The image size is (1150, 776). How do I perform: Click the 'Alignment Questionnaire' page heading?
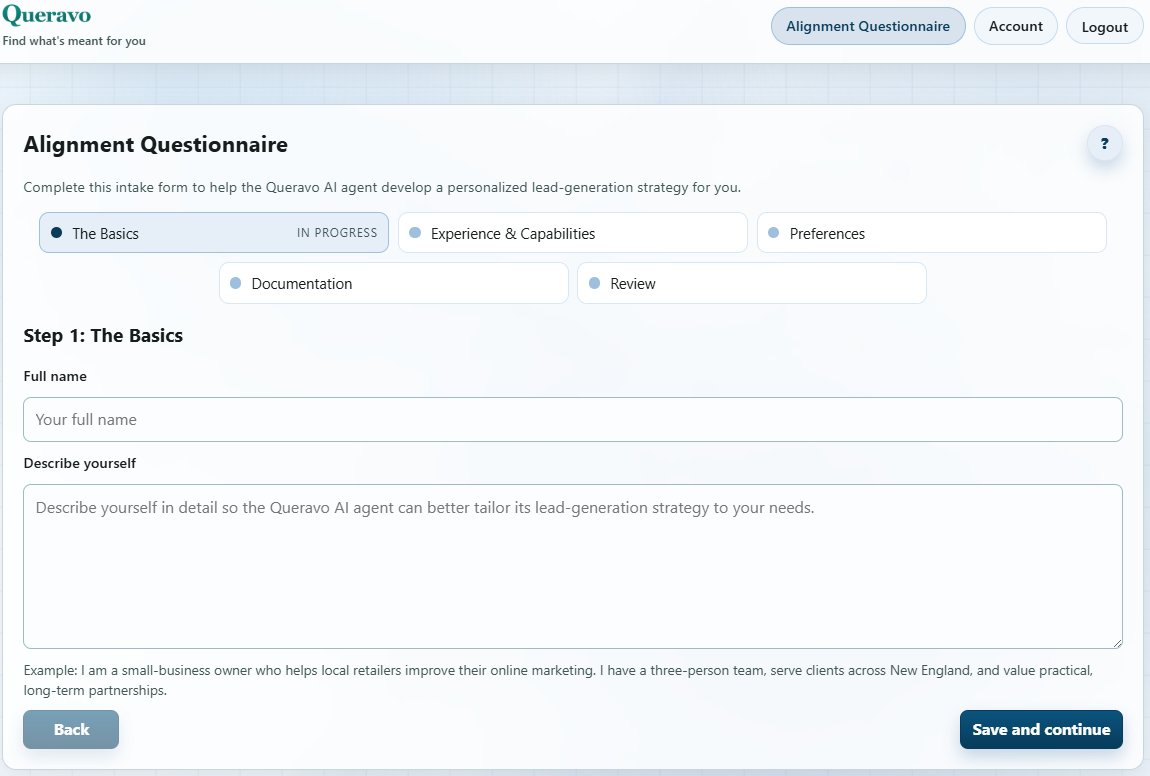[x=155, y=144]
